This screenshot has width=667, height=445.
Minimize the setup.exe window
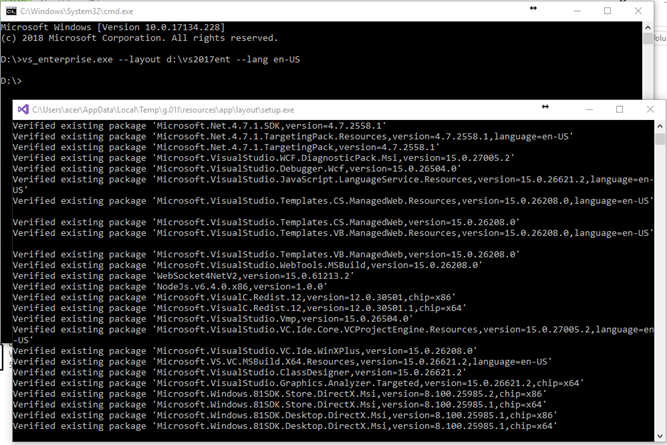(x=589, y=109)
